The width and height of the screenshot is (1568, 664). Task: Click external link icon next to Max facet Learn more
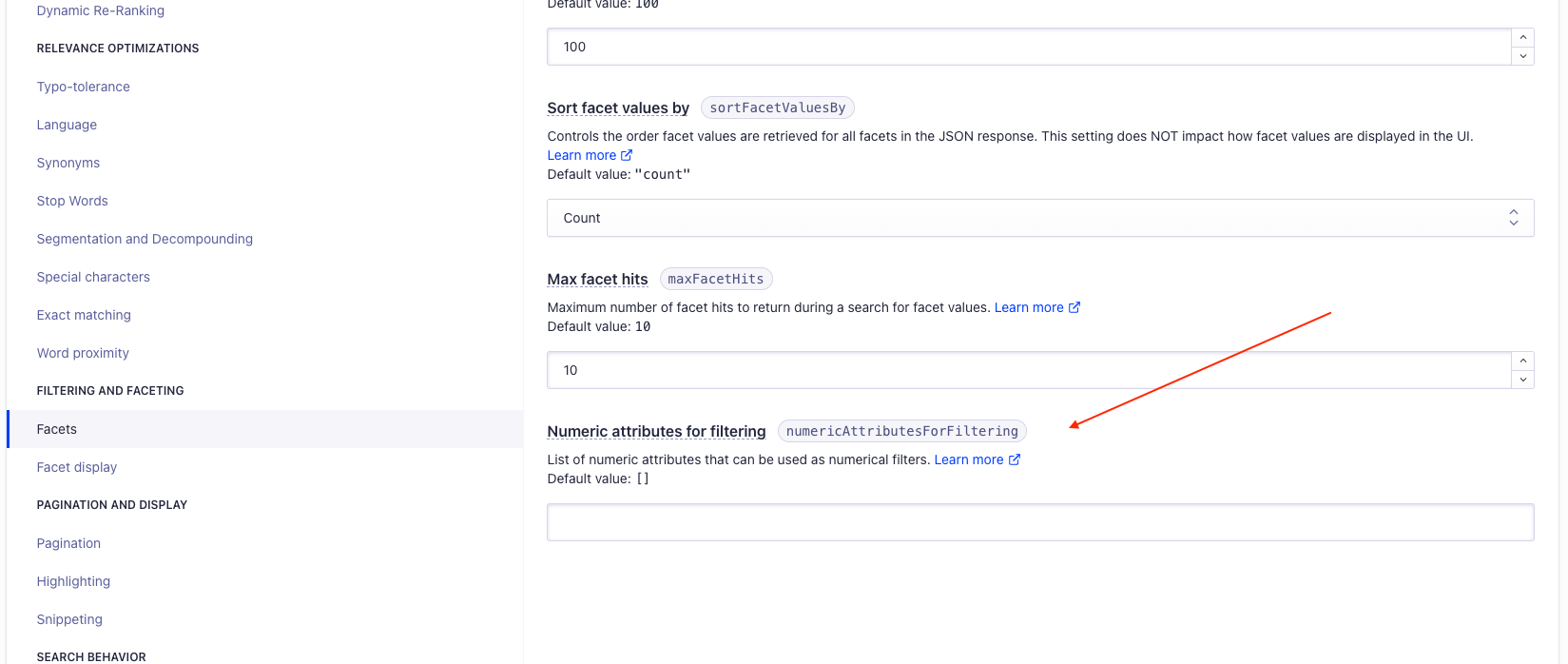[x=1074, y=307]
